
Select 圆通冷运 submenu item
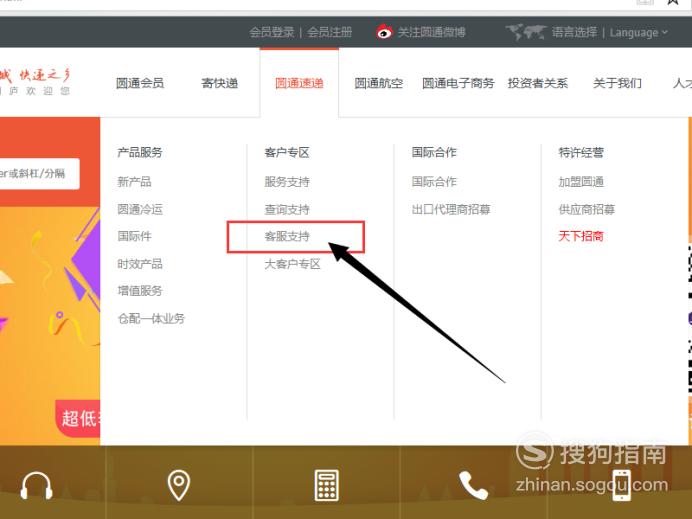click(x=140, y=209)
